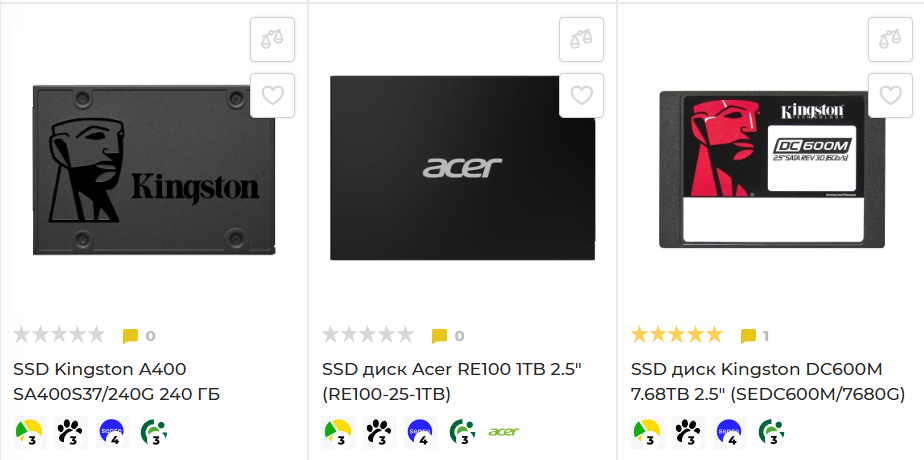Click the five-star rating on Kingston DC600M

click(x=676, y=335)
